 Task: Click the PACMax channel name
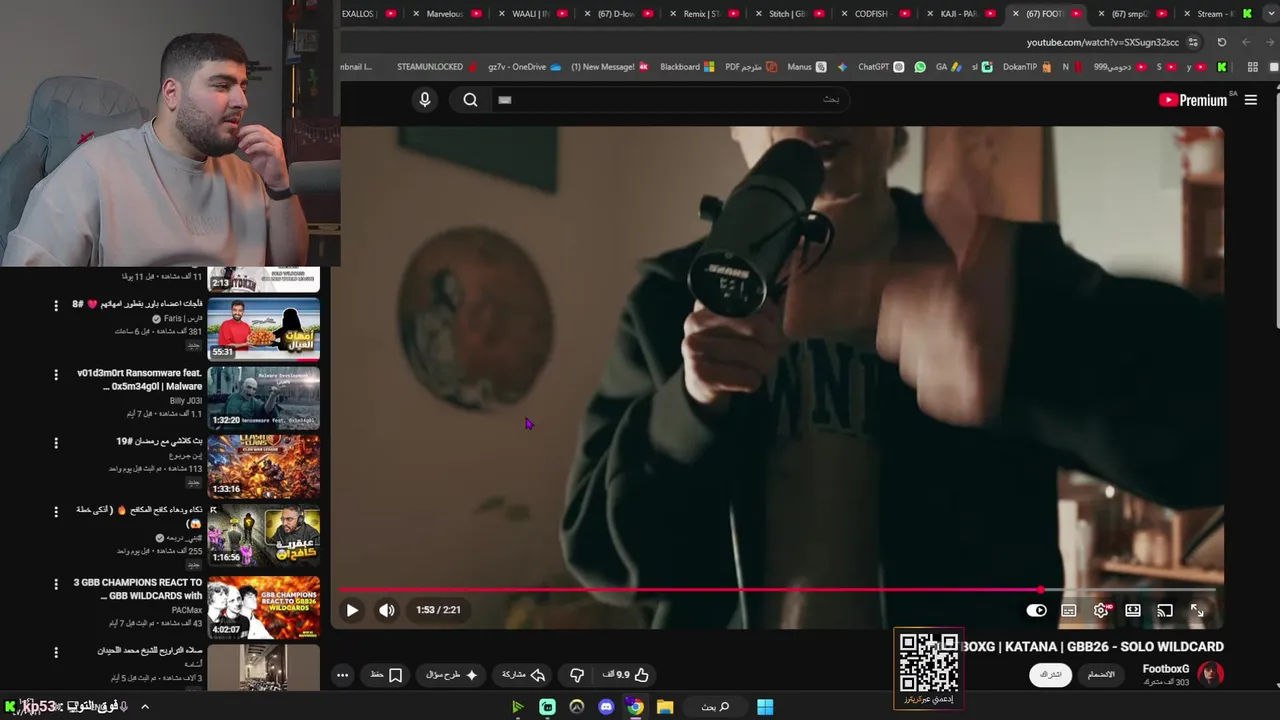pyautogui.click(x=187, y=610)
